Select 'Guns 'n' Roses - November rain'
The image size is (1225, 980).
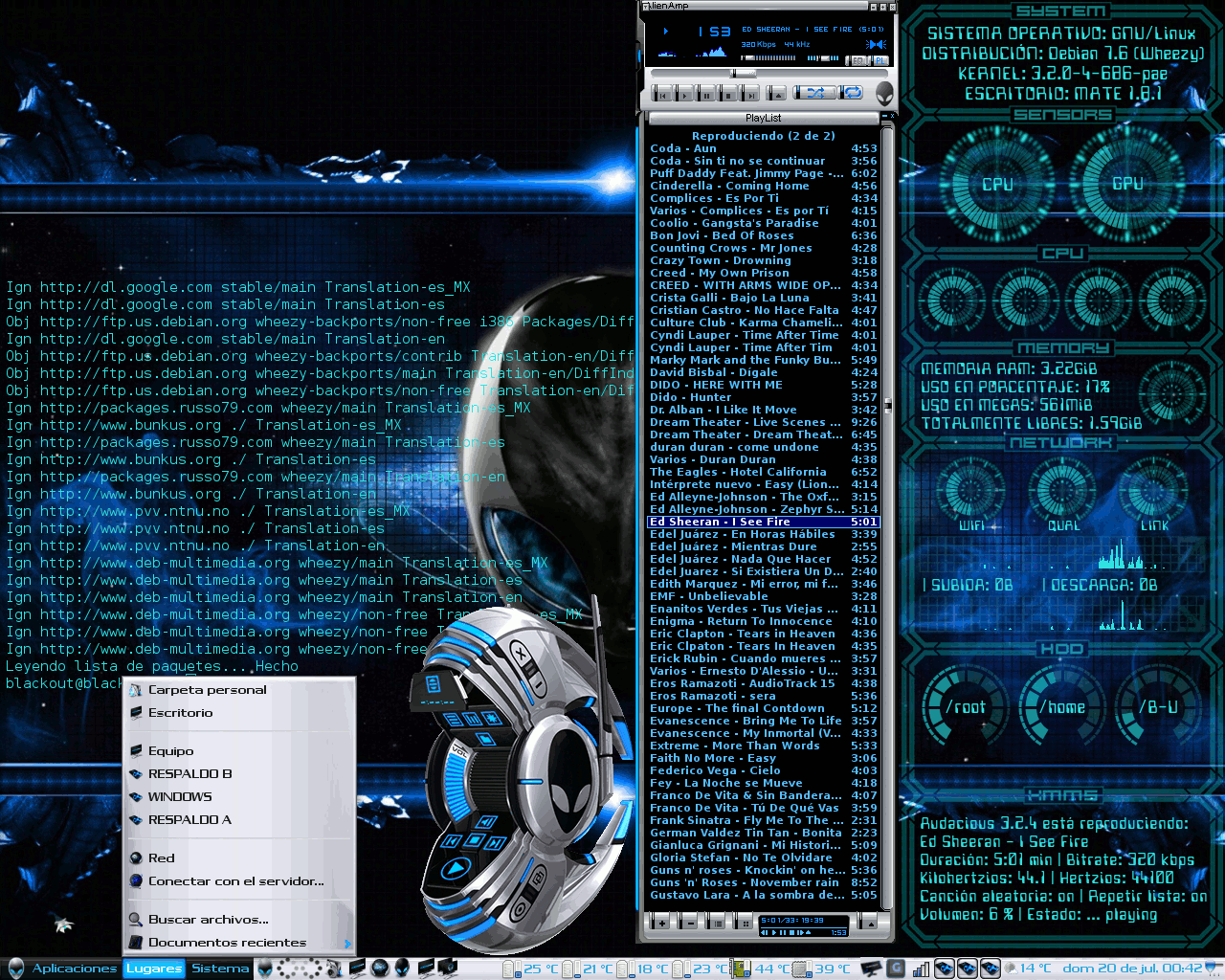763,882
